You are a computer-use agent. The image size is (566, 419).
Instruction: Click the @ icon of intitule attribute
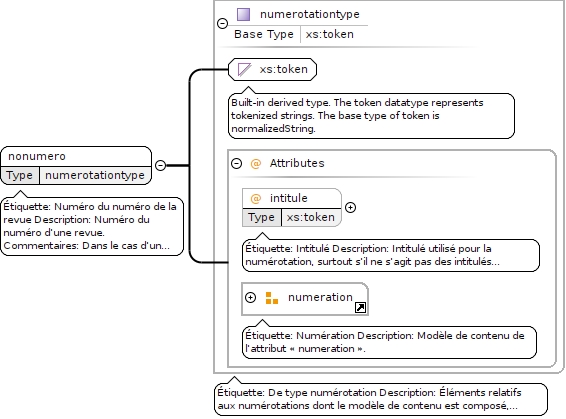tap(256, 198)
